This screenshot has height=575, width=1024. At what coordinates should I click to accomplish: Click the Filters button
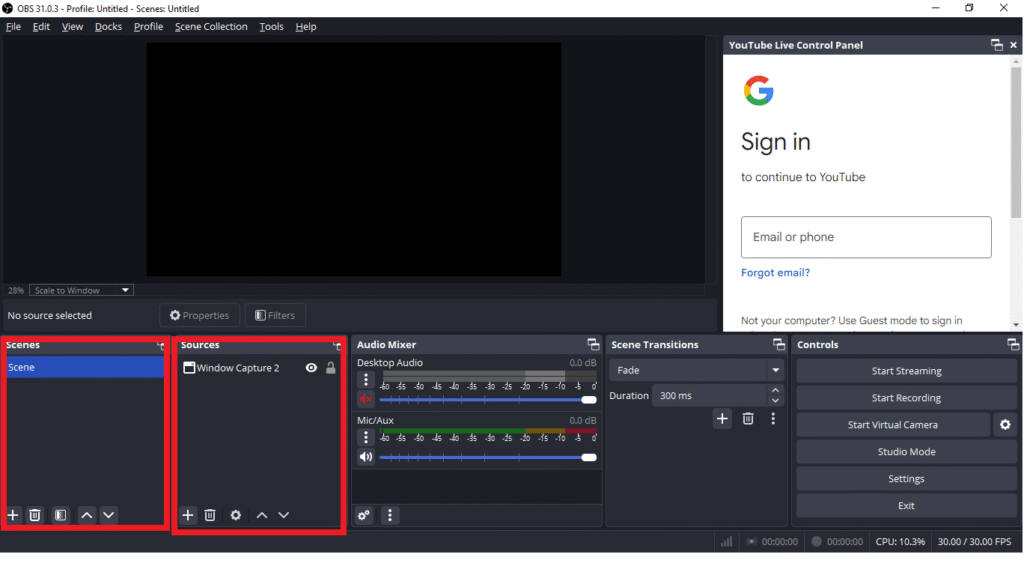275,316
